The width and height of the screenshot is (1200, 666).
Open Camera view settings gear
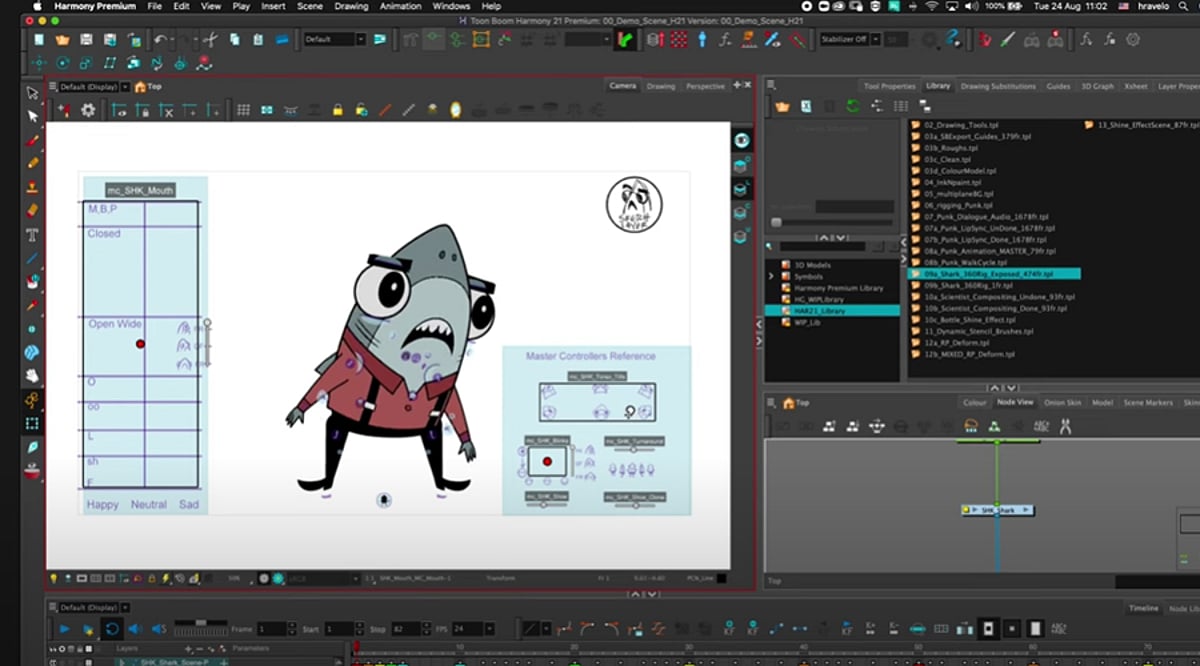tap(88, 110)
